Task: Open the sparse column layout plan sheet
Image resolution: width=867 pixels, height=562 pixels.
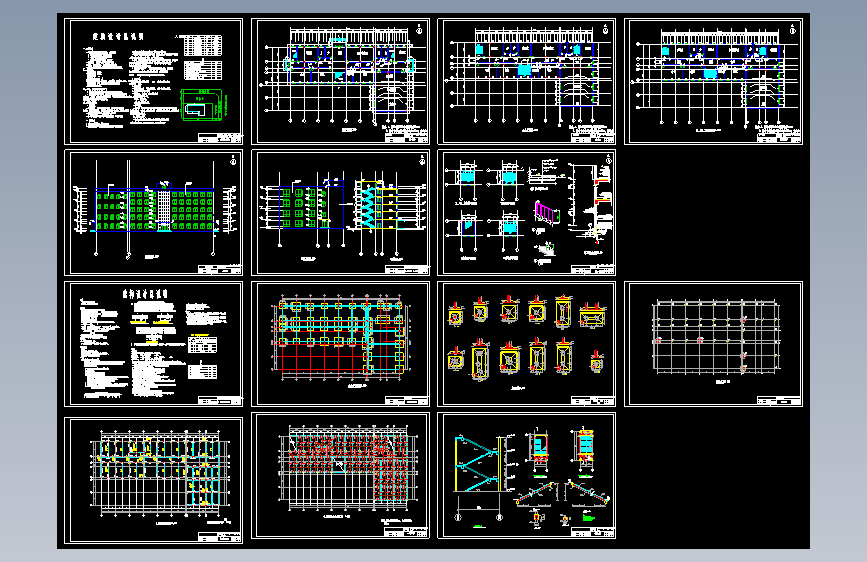Action: pyautogui.click(x=713, y=344)
